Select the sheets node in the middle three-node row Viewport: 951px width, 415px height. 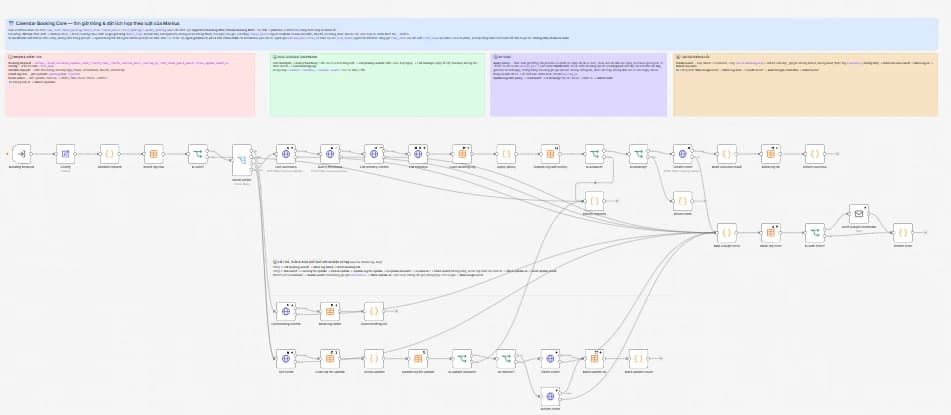pos(330,312)
